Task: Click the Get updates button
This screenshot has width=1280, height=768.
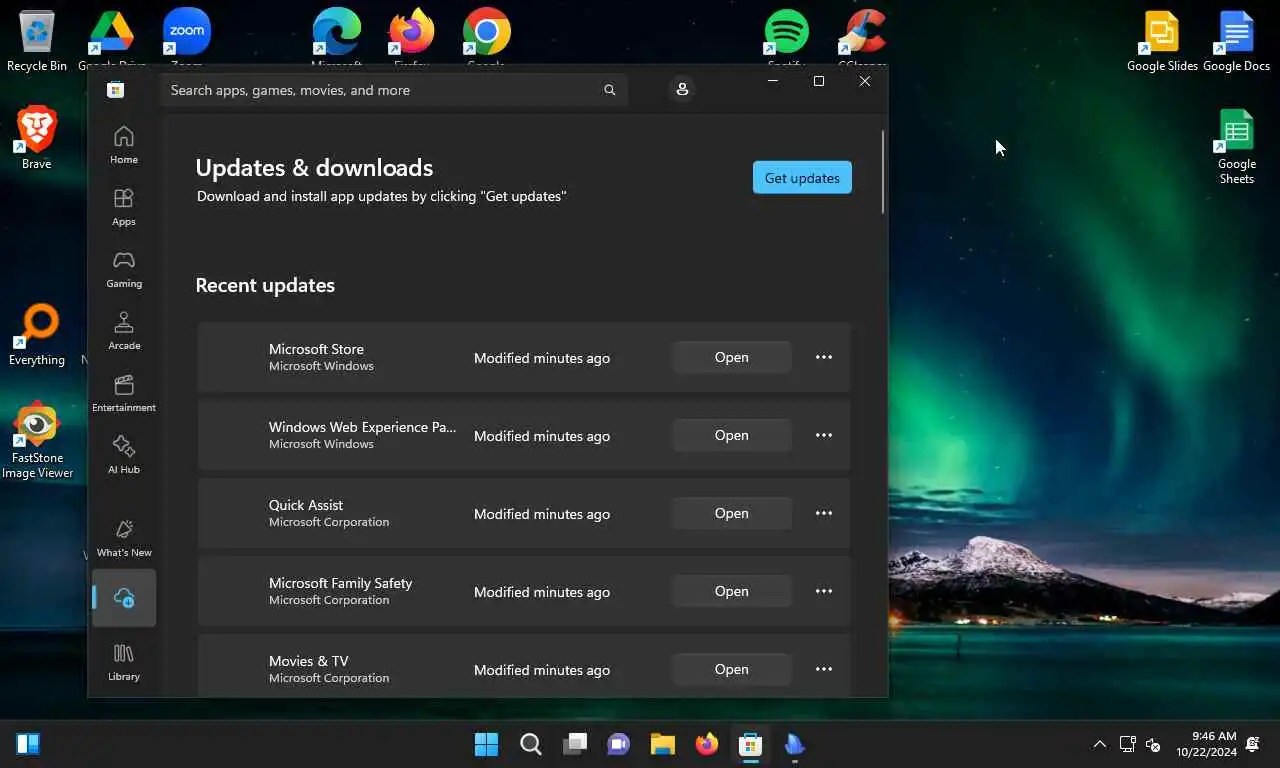Action: [x=802, y=177]
